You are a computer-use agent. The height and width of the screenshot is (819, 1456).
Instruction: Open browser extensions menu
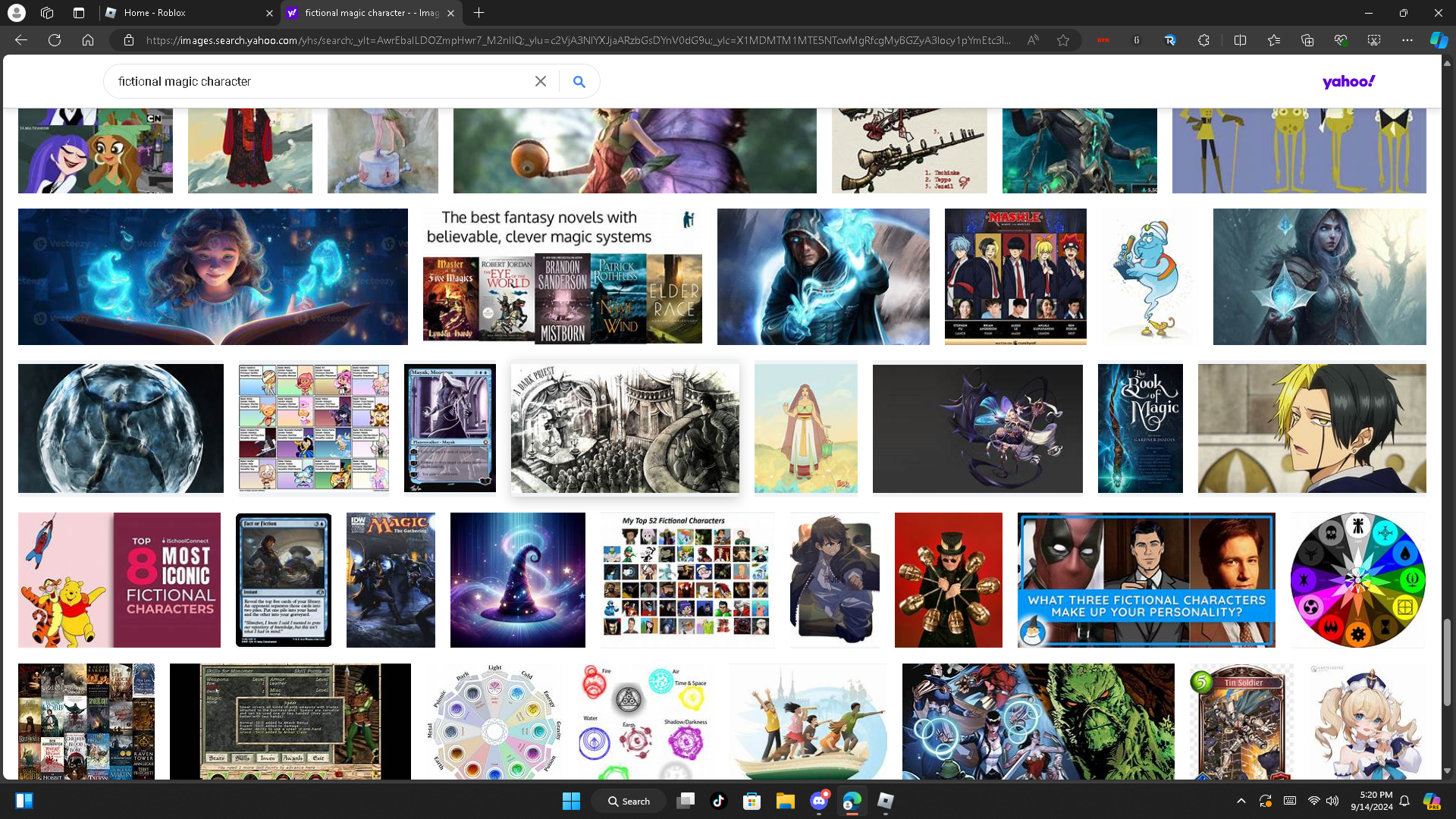[1203, 40]
